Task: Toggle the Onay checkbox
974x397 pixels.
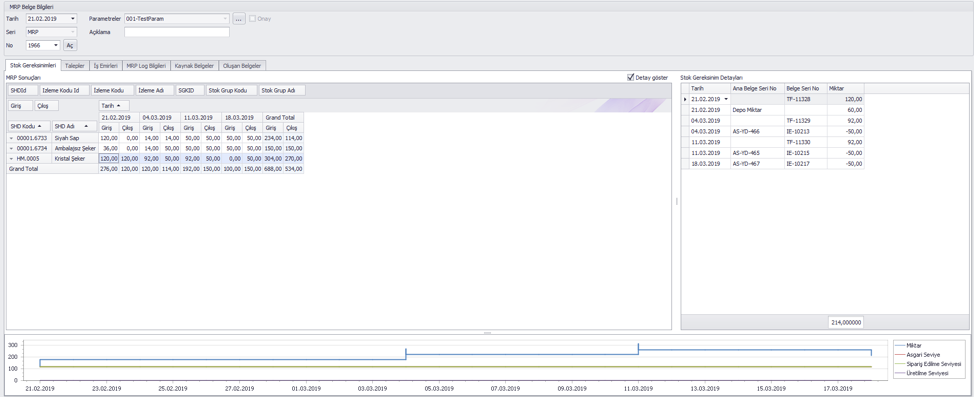Action: 252,19
